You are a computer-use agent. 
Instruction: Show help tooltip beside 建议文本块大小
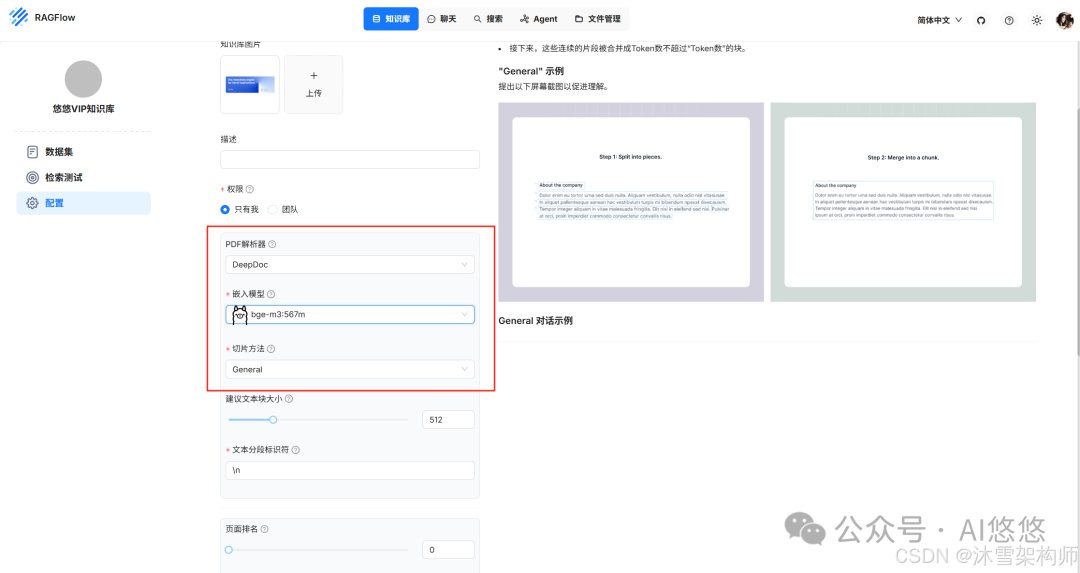click(x=289, y=399)
